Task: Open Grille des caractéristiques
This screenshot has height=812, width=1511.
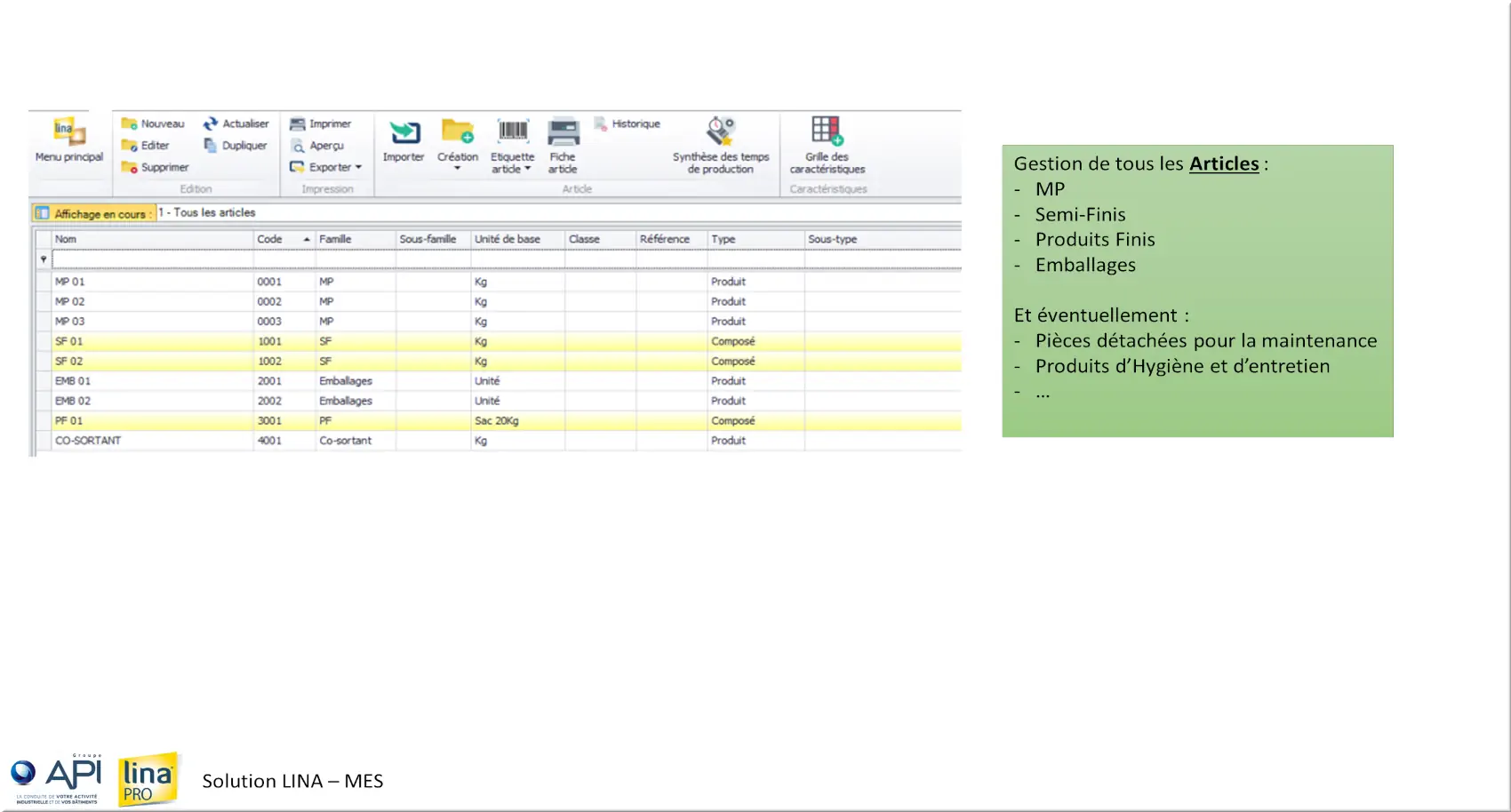Action: tap(827, 145)
